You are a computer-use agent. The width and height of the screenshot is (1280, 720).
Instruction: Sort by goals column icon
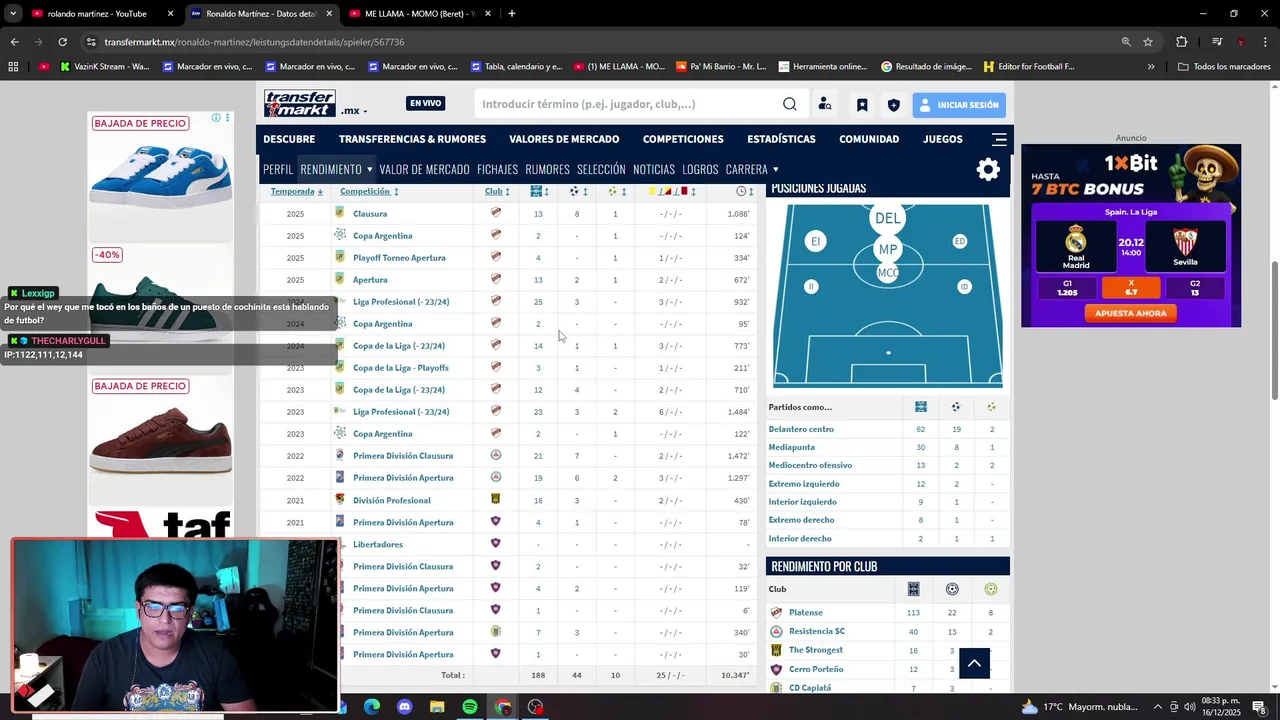click(577, 191)
